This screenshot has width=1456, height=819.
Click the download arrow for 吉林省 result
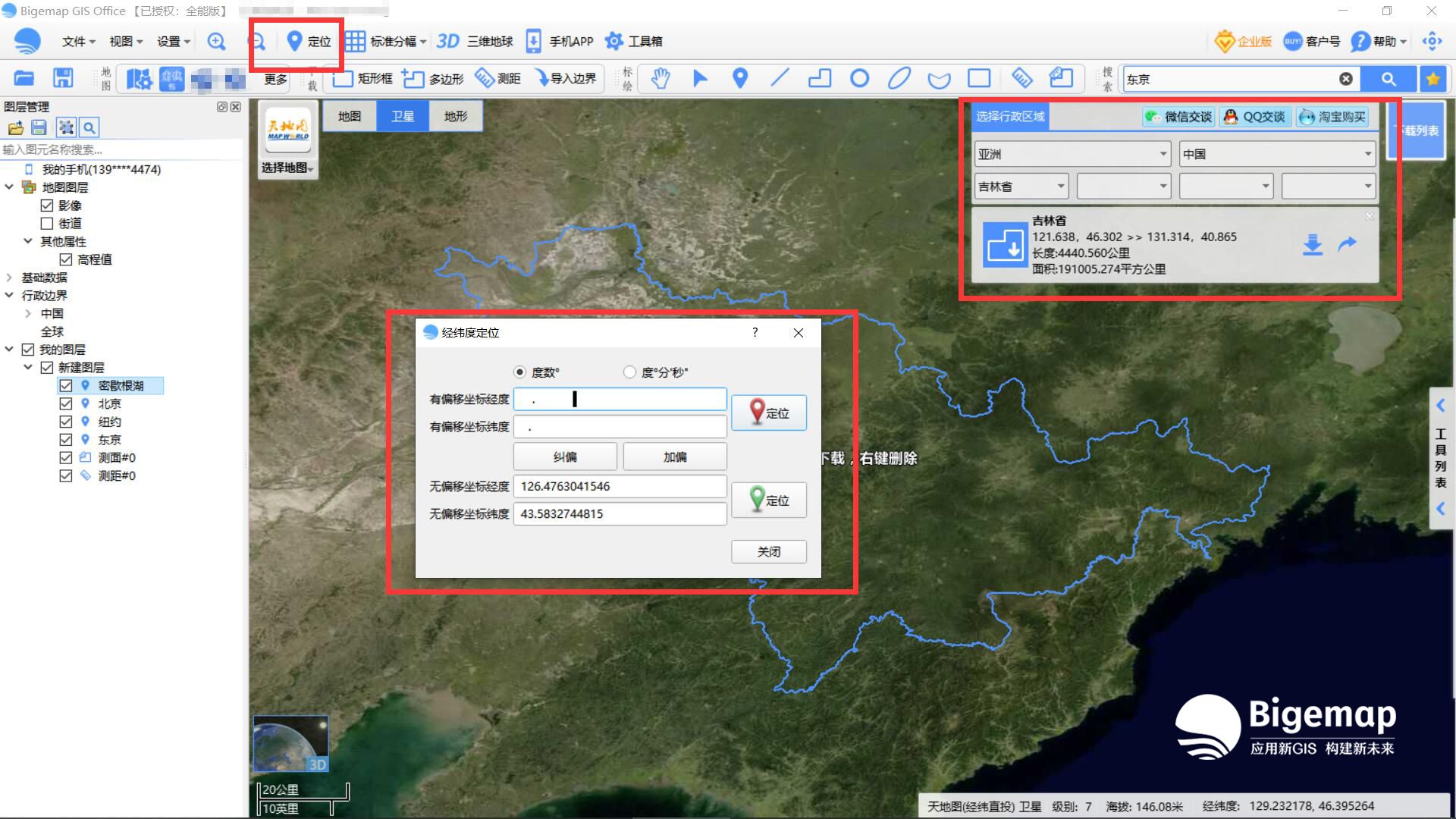(x=1313, y=244)
